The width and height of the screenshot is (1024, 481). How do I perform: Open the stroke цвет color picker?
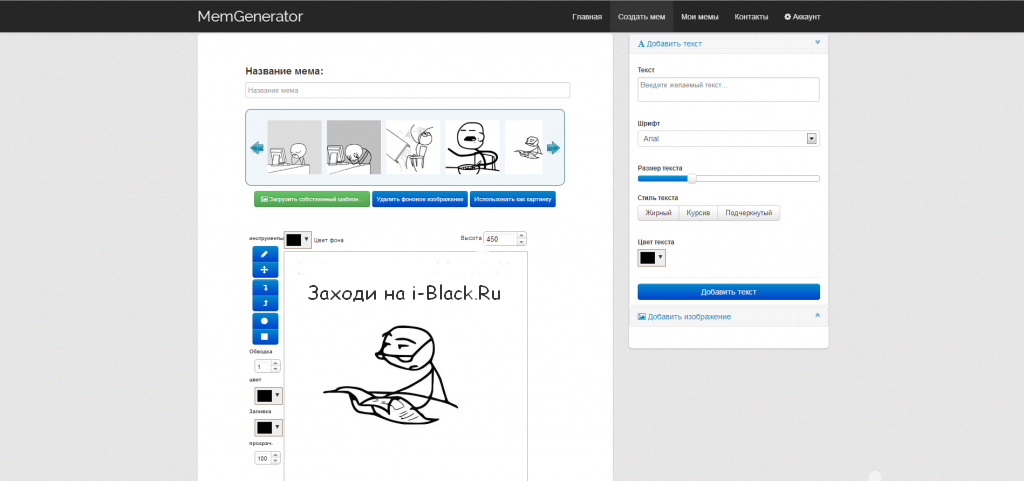pos(268,396)
